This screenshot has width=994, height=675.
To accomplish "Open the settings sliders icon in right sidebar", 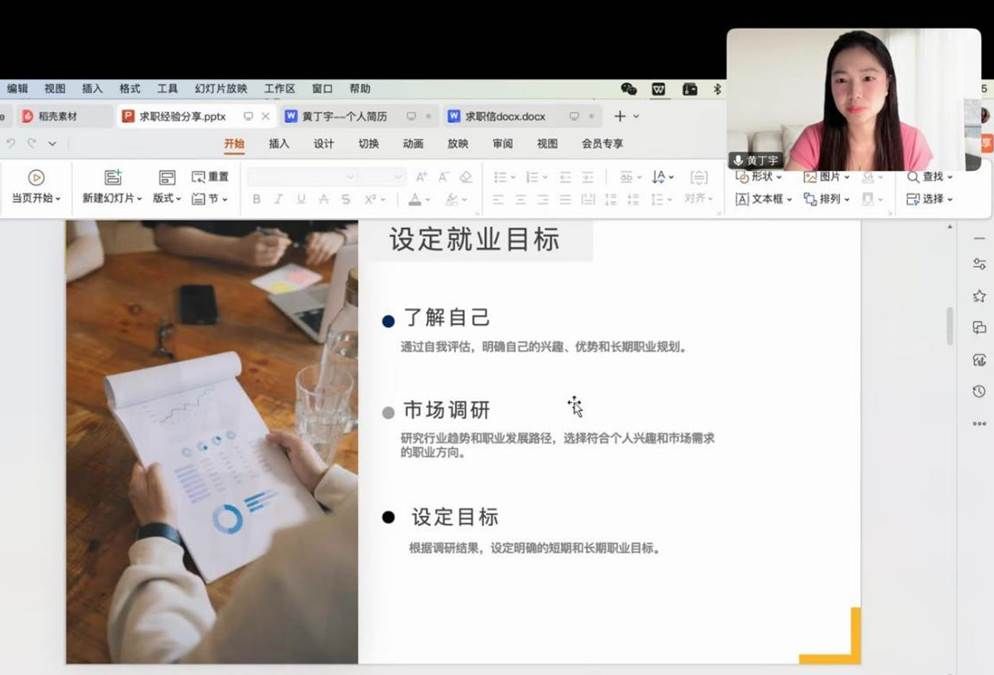I will click(x=979, y=264).
